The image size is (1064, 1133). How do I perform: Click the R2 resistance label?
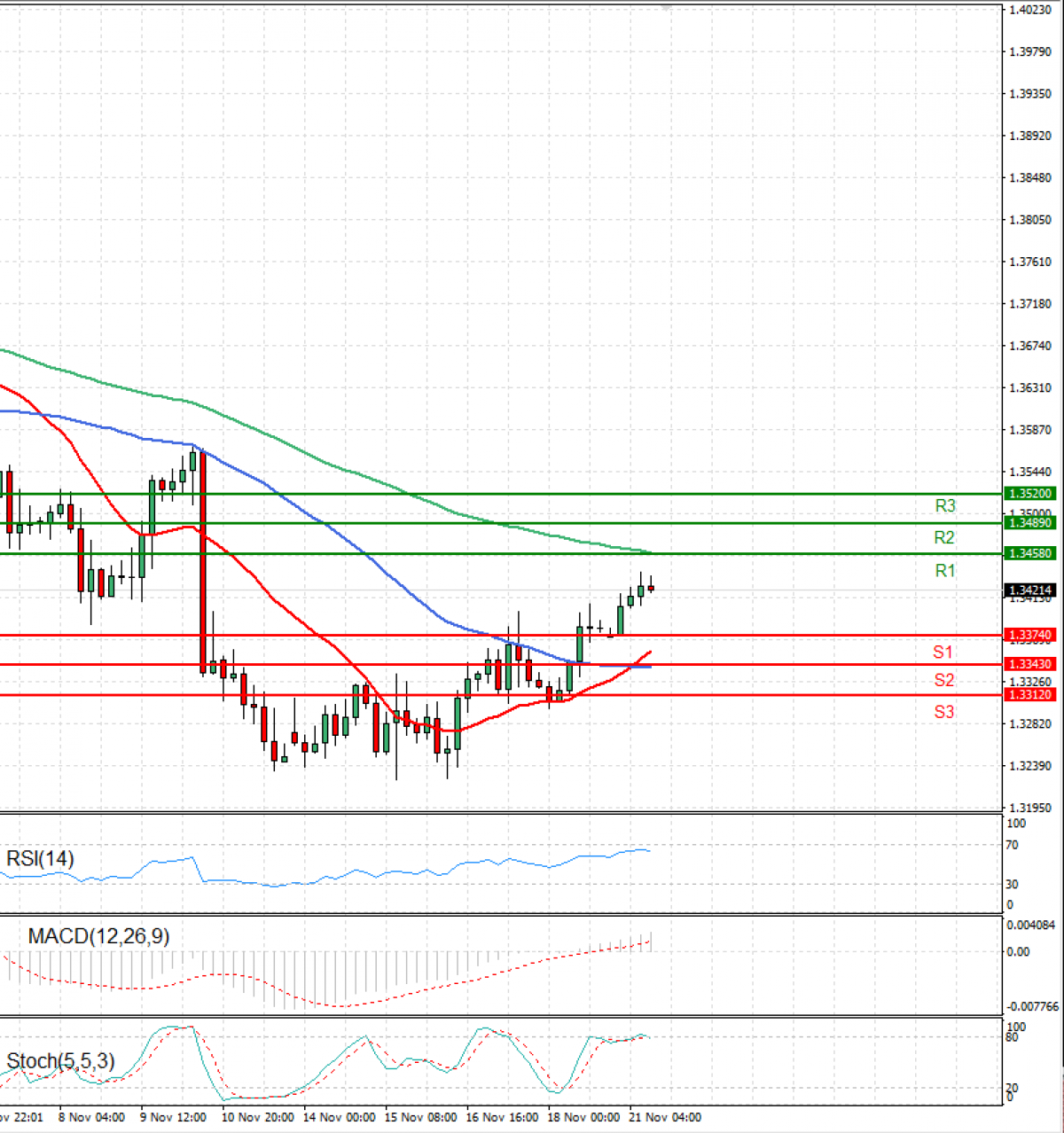coord(943,537)
